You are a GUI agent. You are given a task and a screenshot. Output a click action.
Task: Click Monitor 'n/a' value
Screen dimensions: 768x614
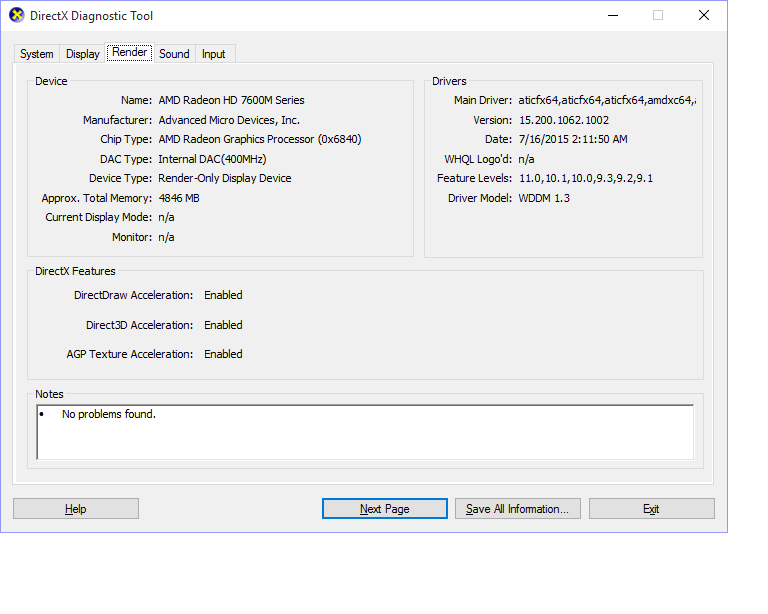tap(166, 237)
